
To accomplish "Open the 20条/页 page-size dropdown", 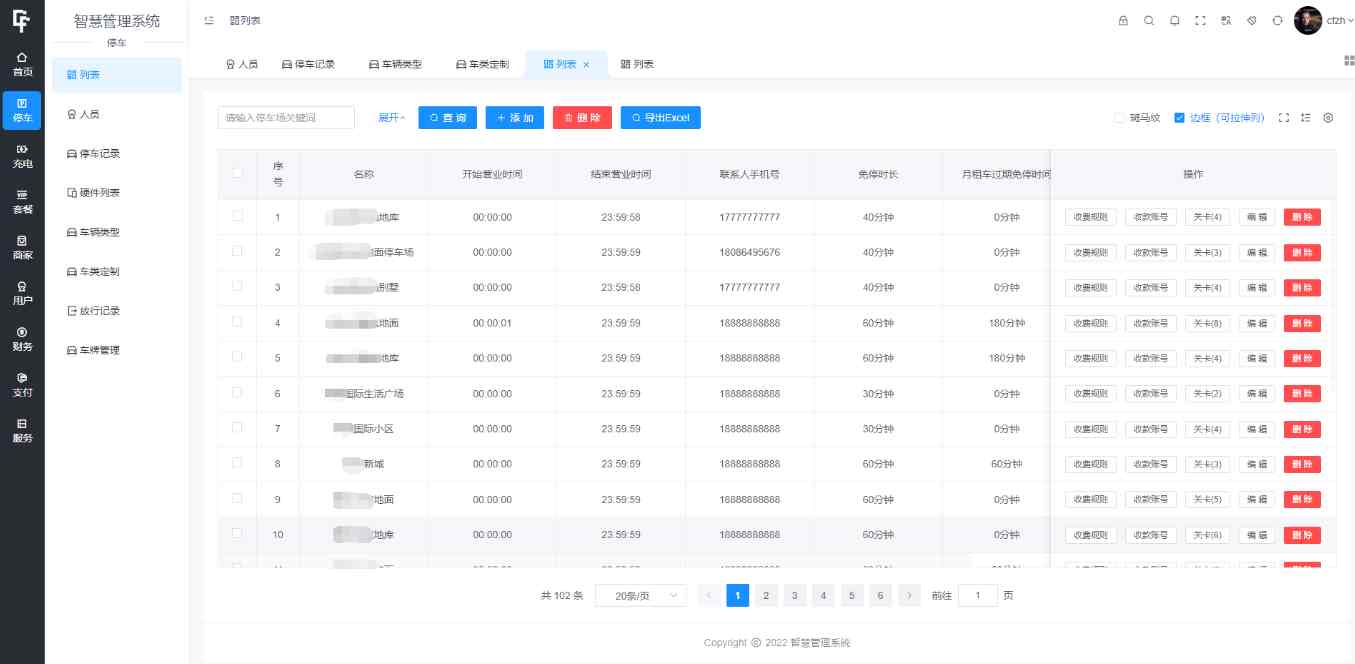I will 638,595.
